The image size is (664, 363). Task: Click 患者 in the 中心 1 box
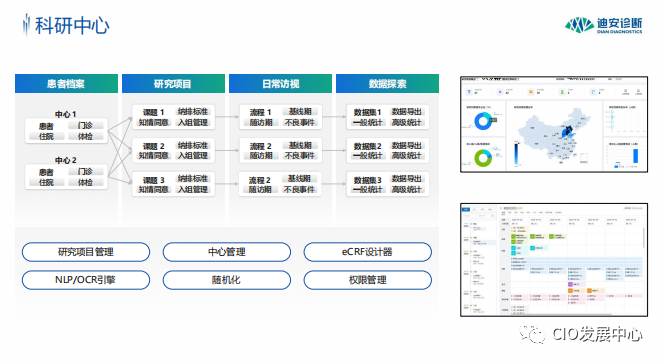click(x=46, y=126)
